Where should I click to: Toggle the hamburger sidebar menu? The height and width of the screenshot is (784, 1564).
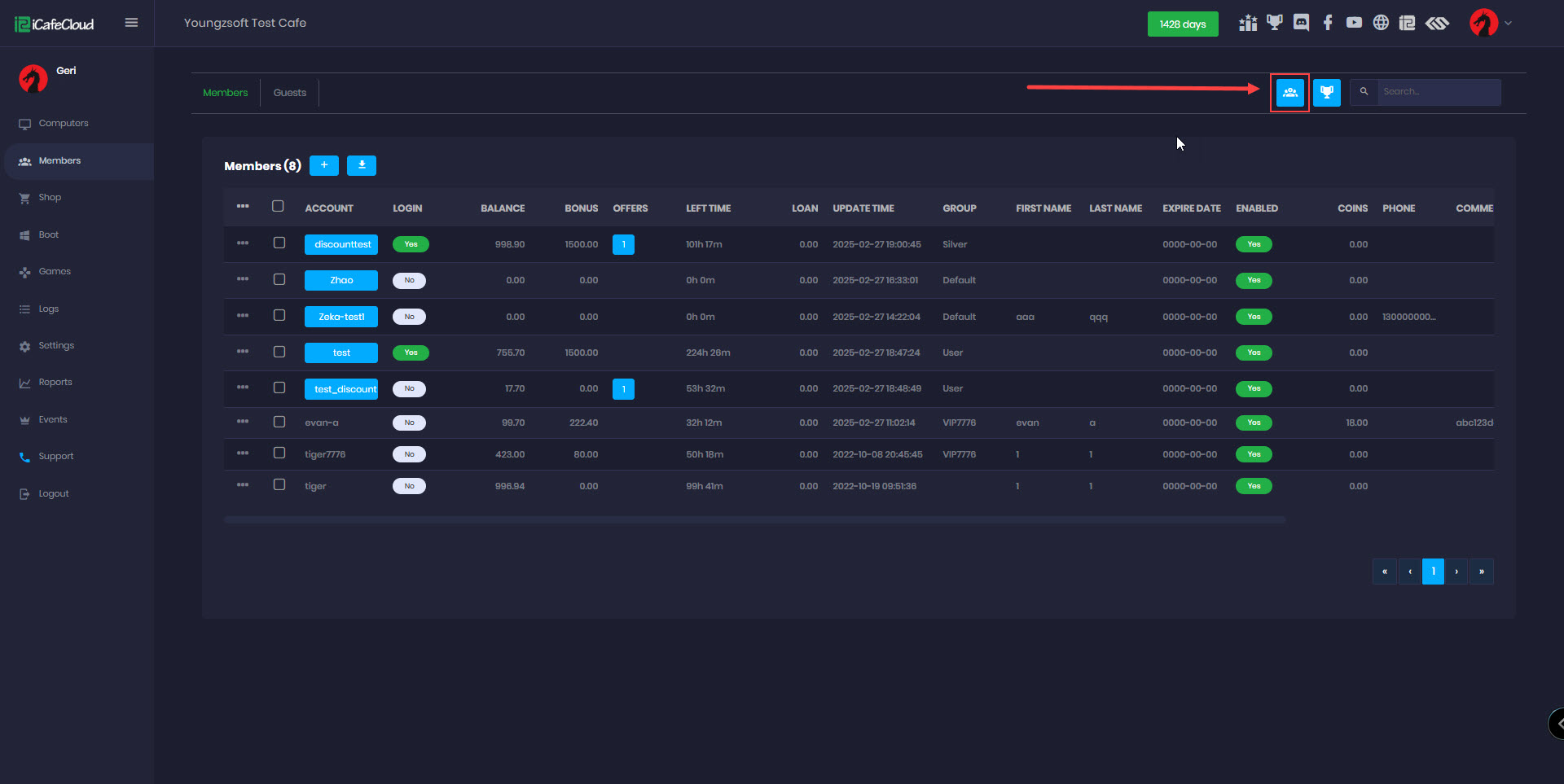(131, 23)
